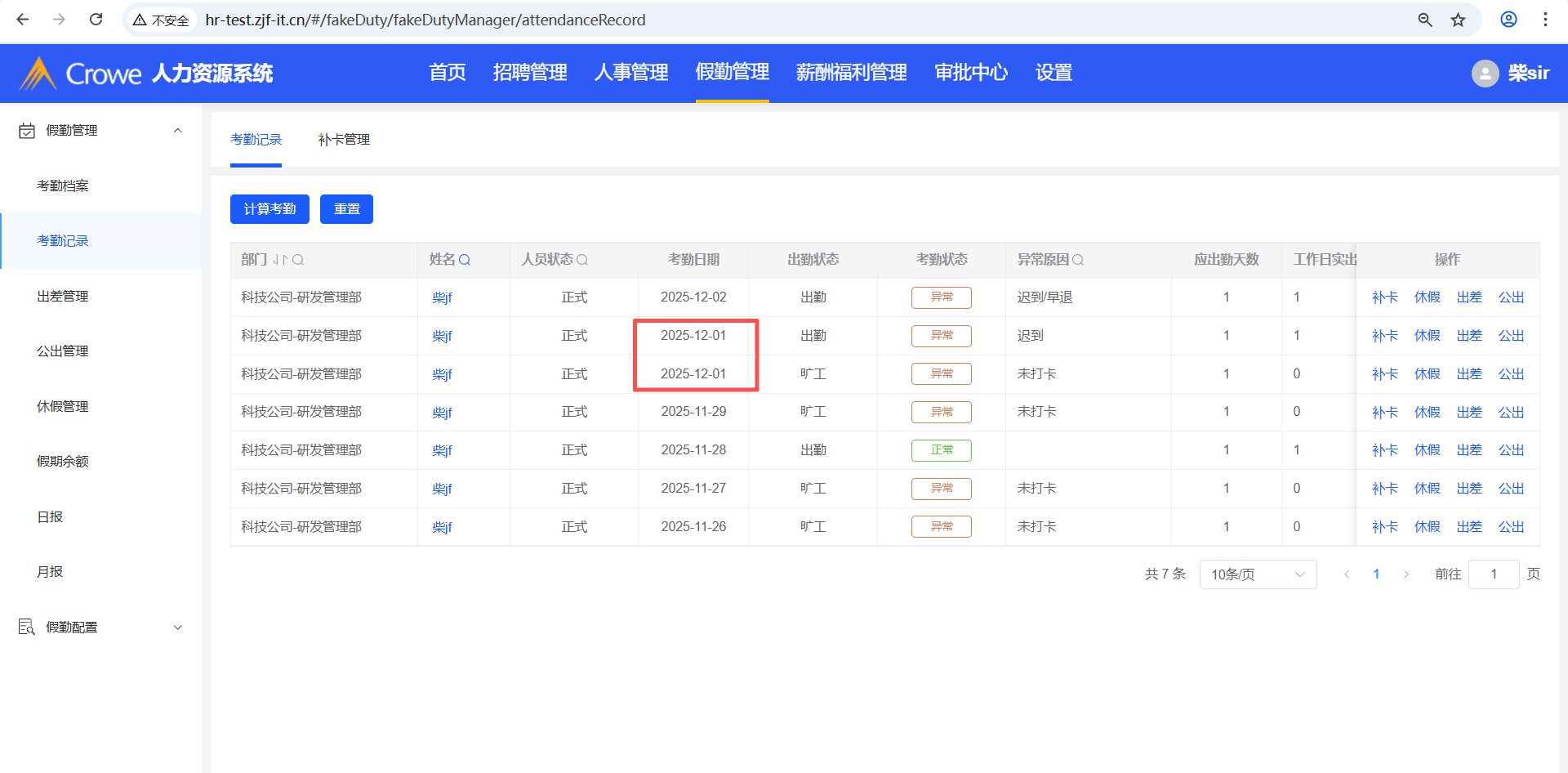This screenshot has height=773, width=1568.
Task: Open the browser zoom magnifier icon
Action: pos(1425,20)
